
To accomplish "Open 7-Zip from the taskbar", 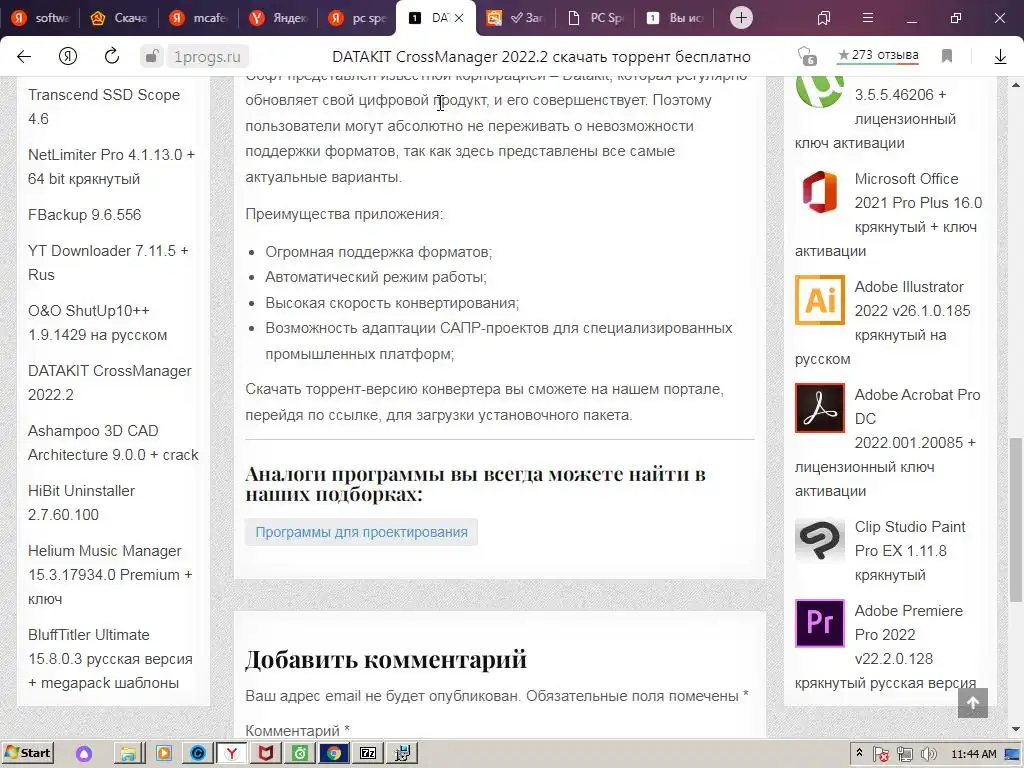I will click(368, 754).
